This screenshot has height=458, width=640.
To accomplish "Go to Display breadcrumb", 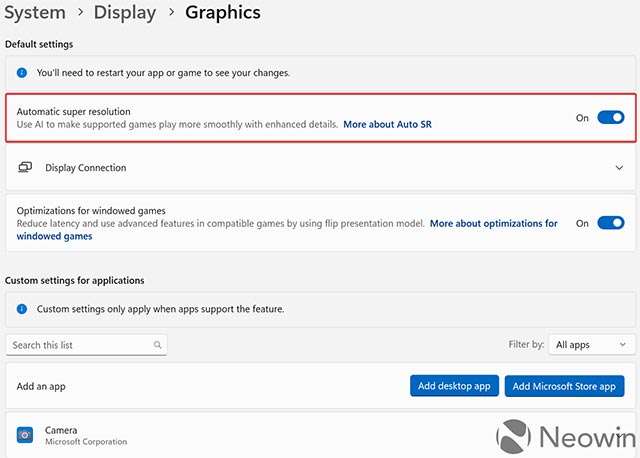I will pos(125,13).
